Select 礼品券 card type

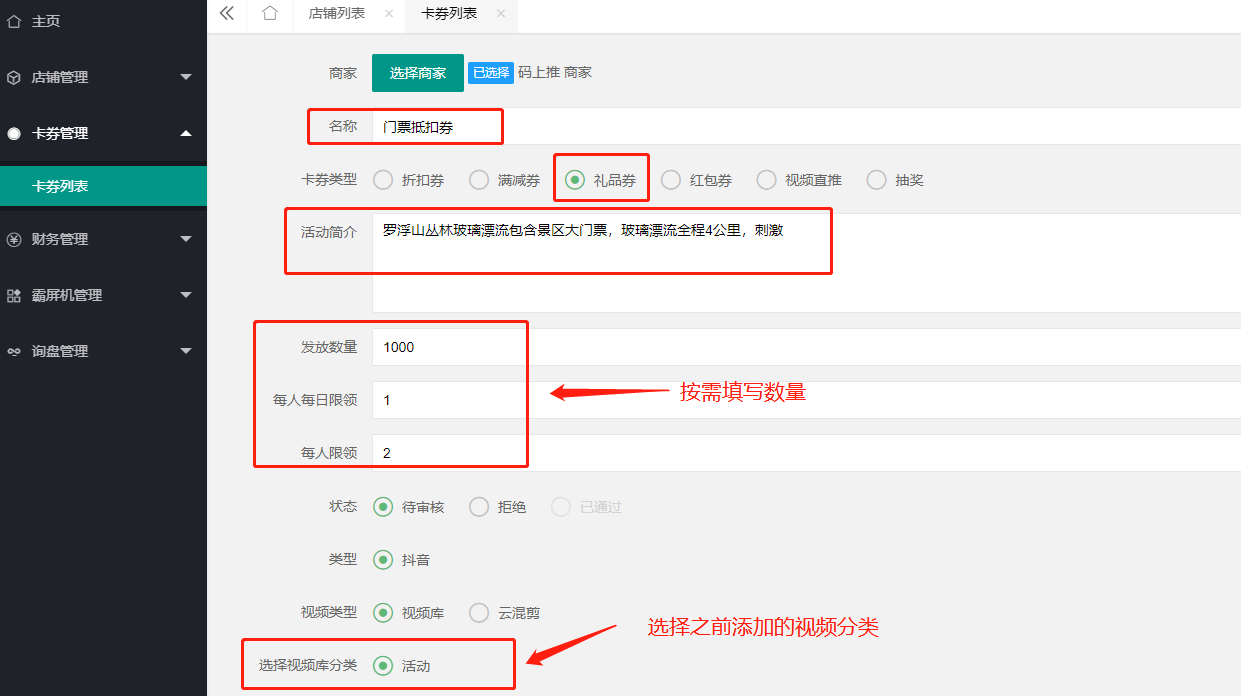tap(601, 180)
